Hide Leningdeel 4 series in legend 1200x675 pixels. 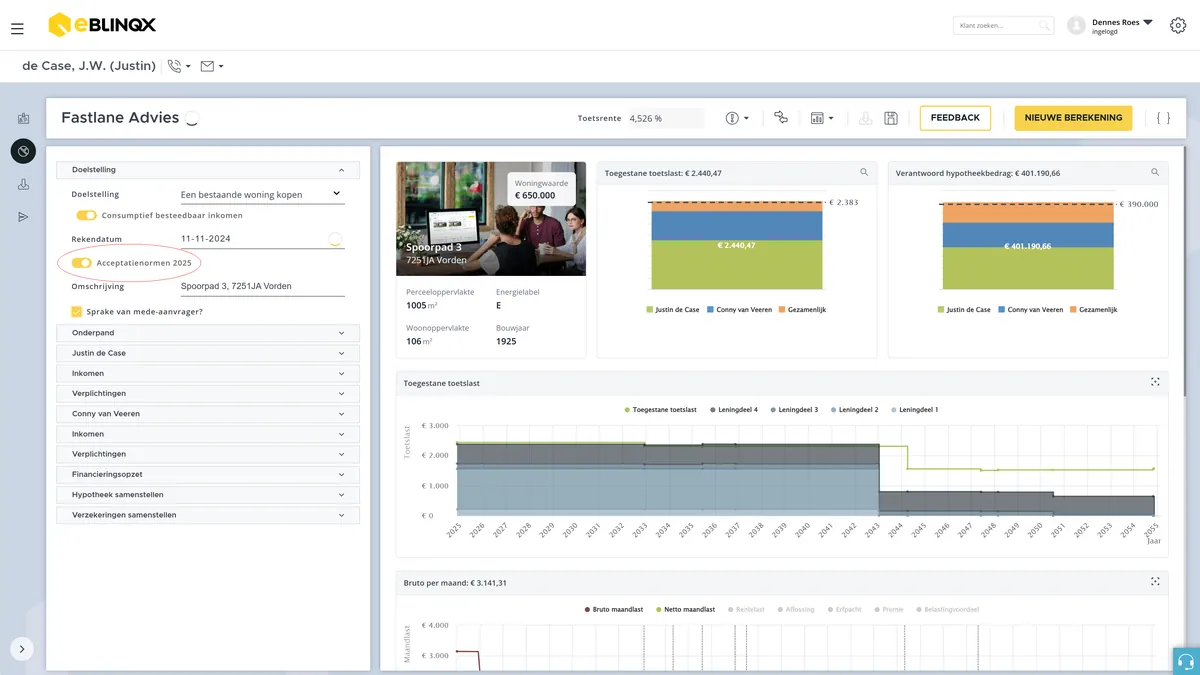pyautogui.click(x=733, y=410)
